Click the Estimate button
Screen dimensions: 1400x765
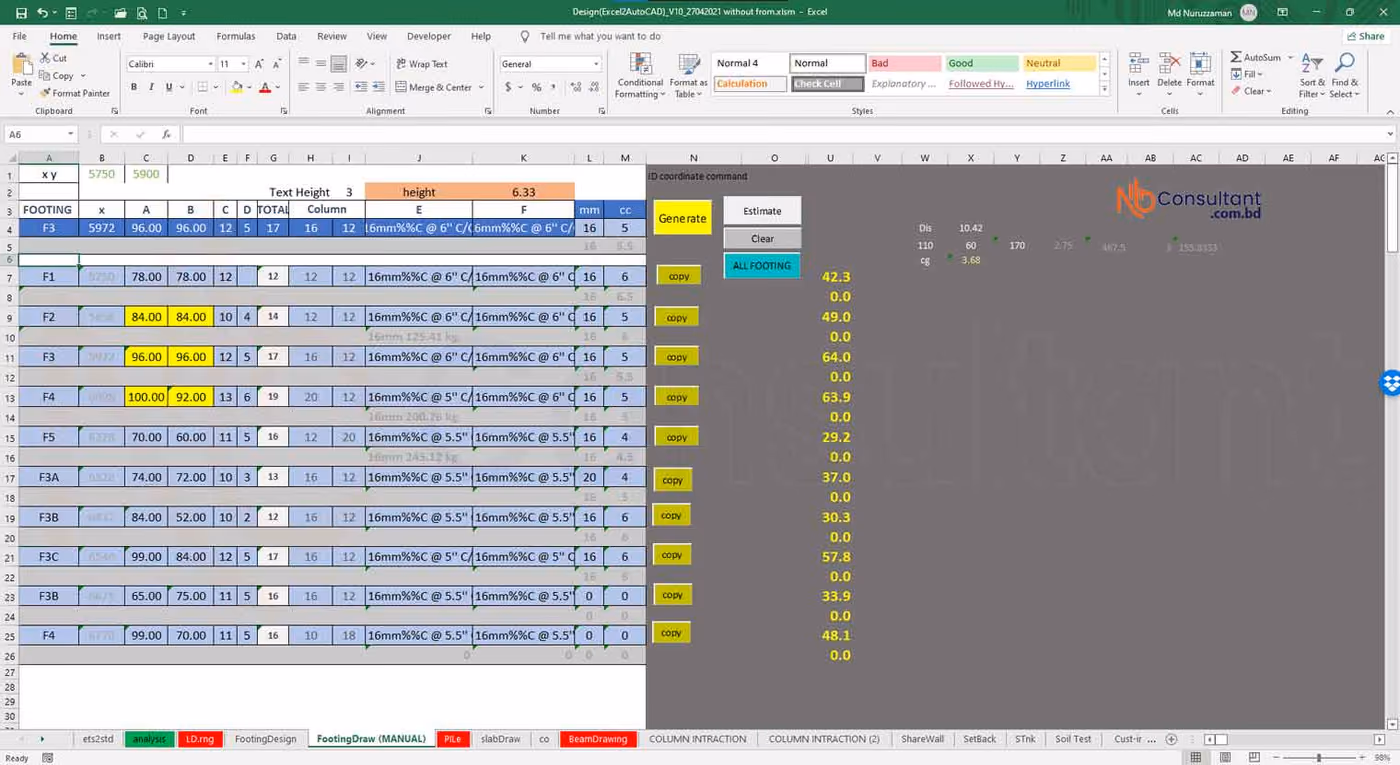[762, 211]
